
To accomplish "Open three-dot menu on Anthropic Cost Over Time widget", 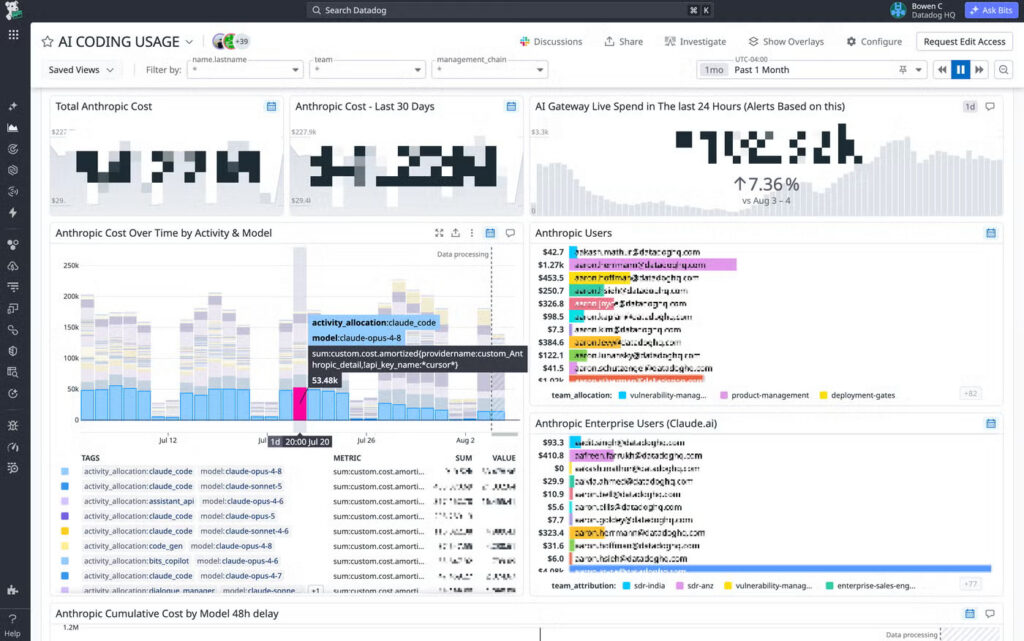I will point(472,233).
